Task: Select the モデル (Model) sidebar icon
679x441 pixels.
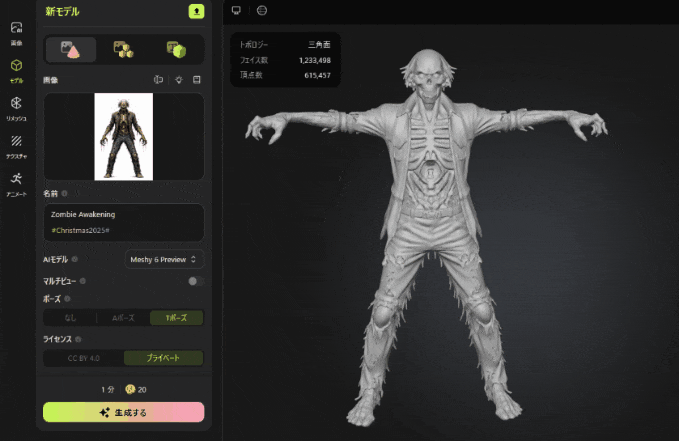Action: 16,69
